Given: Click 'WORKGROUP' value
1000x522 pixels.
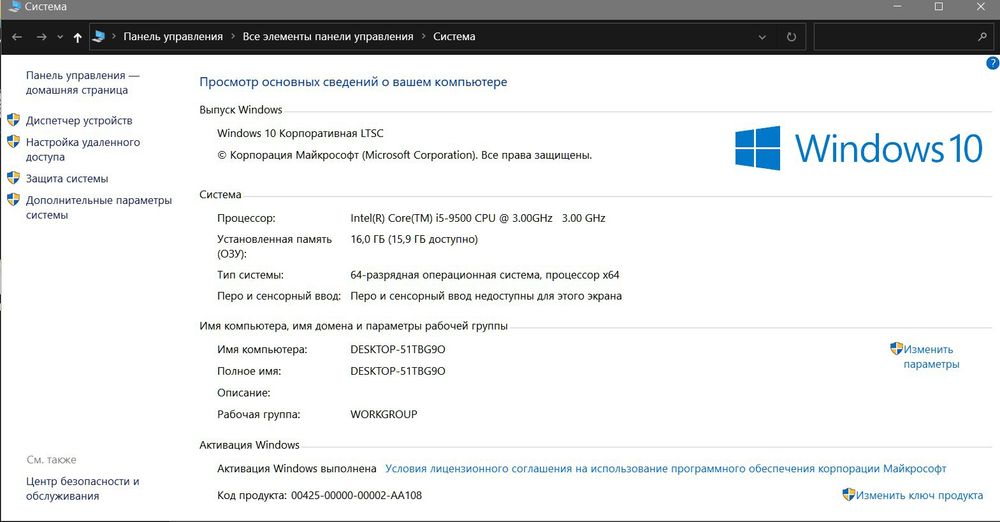Looking at the screenshot, I should pyautogui.click(x=384, y=414).
